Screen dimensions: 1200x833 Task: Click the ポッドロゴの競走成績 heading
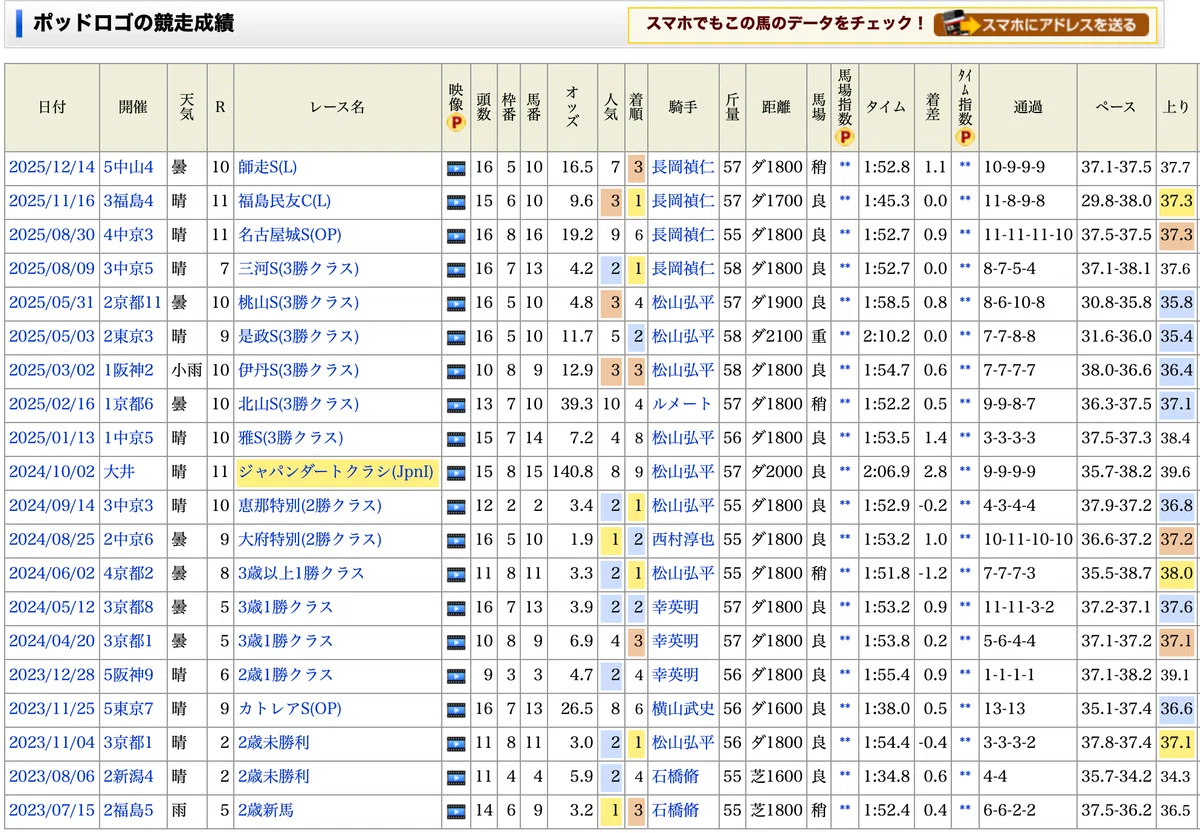point(133,23)
